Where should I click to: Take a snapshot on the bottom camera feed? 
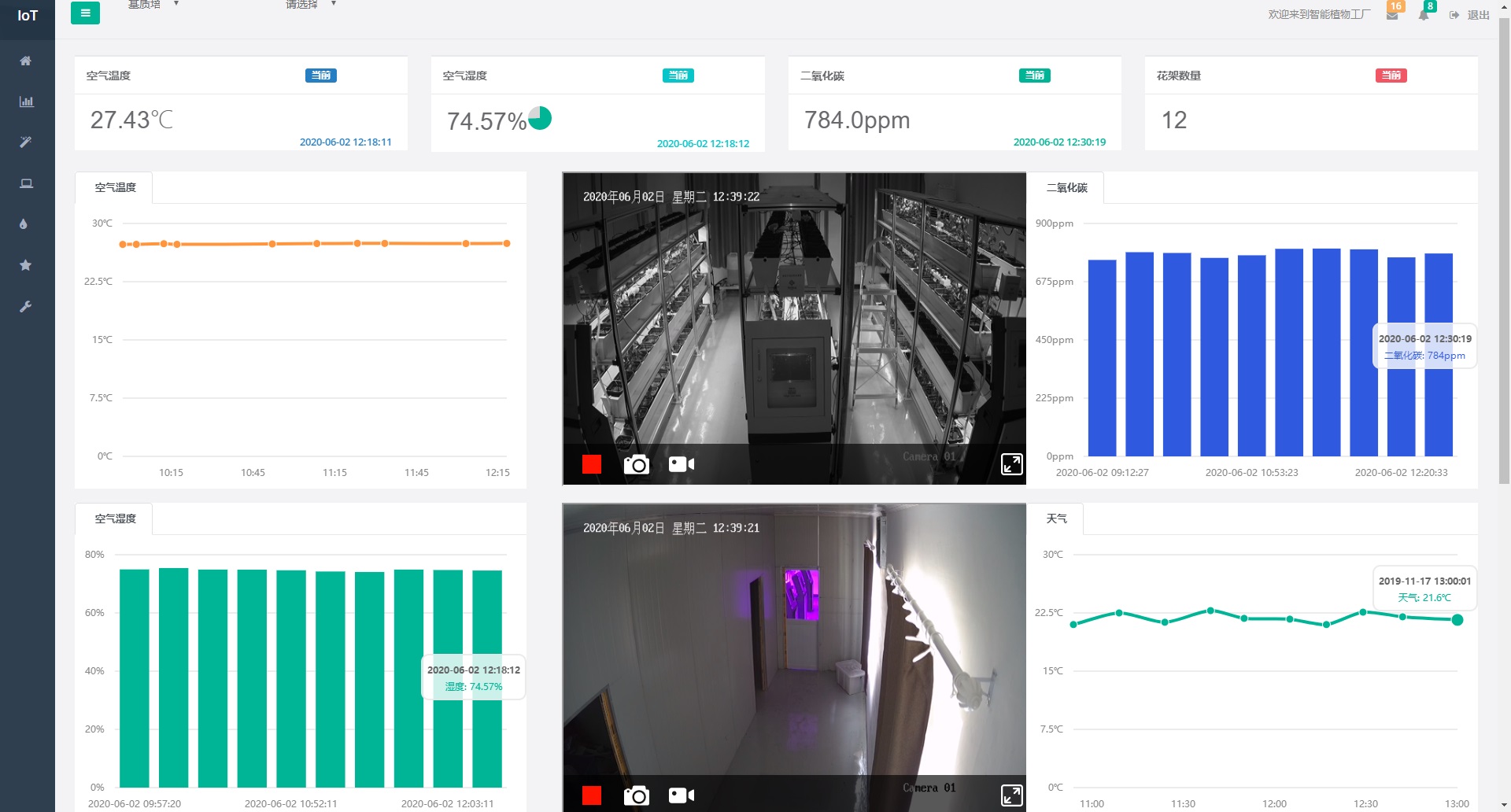[637, 795]
